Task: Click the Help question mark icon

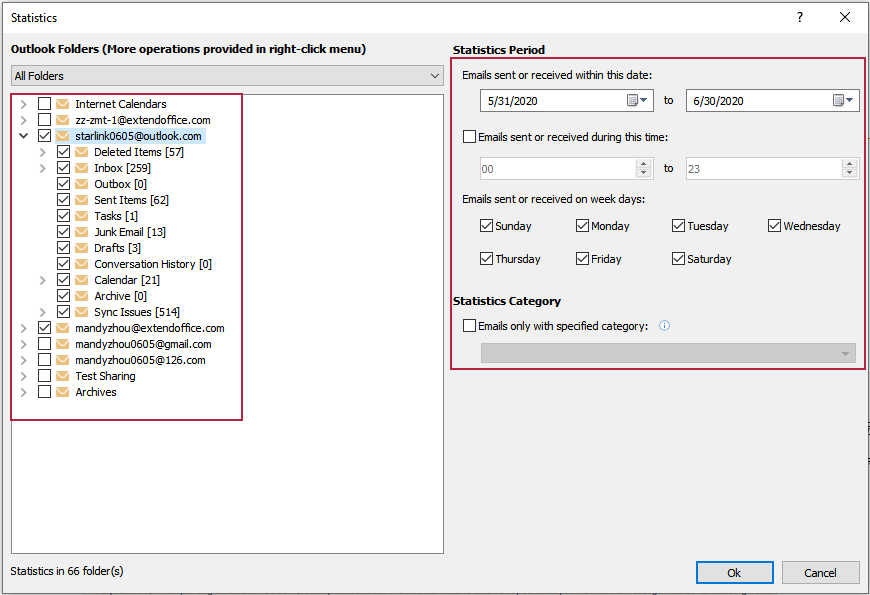Action: 800,17
